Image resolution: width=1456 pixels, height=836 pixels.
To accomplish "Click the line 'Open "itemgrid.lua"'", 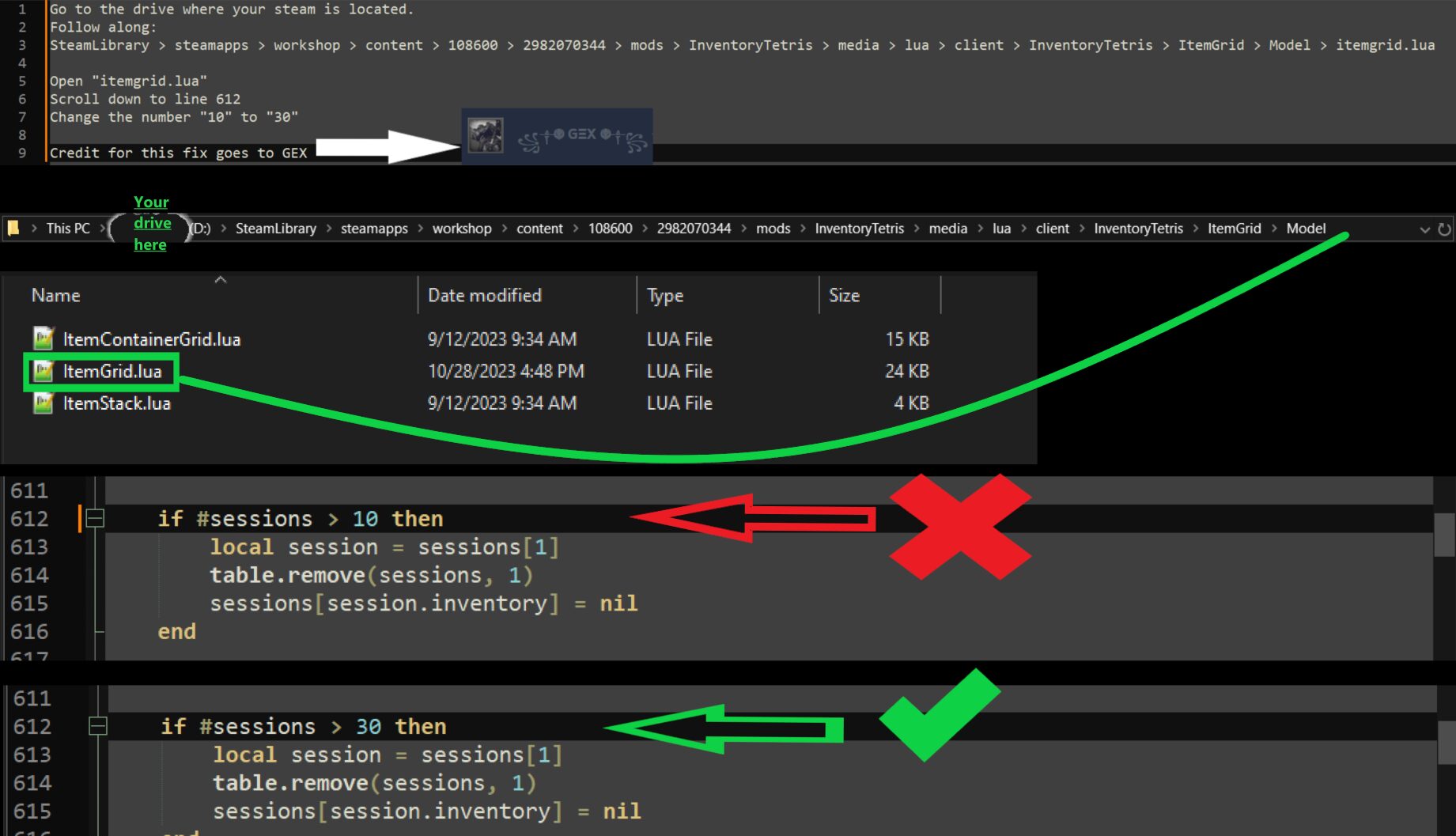I will [128, 81].
